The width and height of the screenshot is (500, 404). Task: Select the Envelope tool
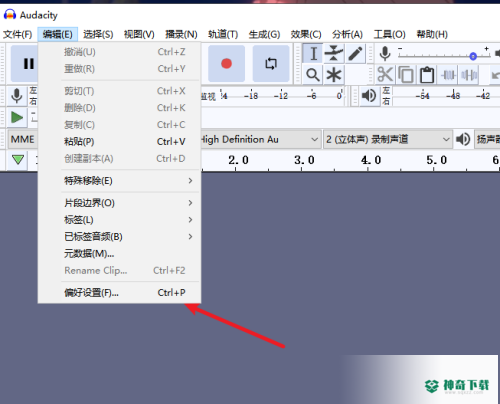334,54
